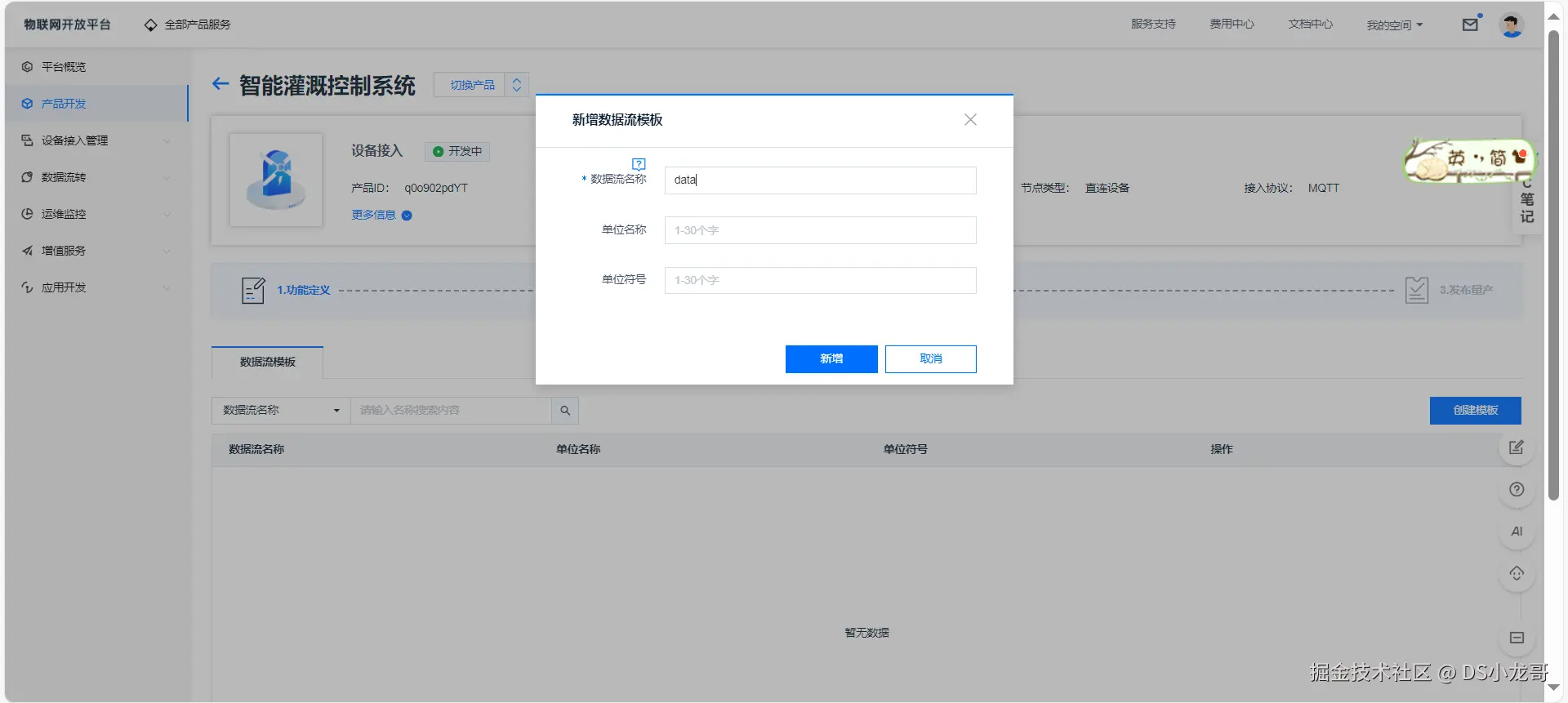
Task: Select 产品开发 in the sidebar
Action: click(96, 104)
